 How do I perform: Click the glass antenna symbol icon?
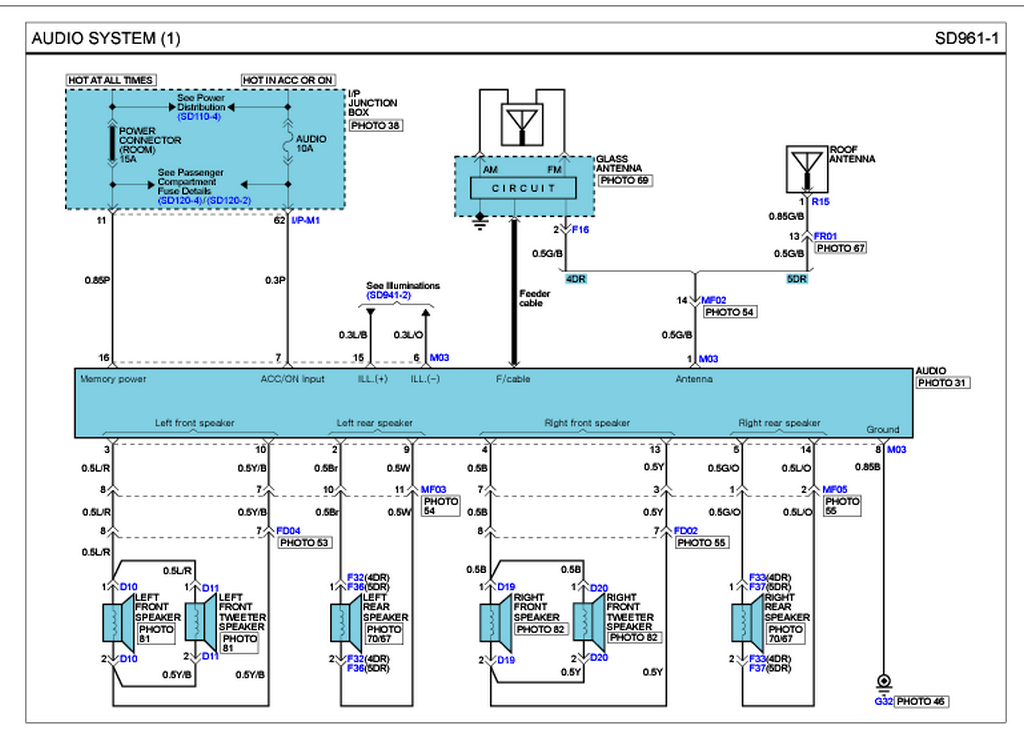(x=521, y=125)
